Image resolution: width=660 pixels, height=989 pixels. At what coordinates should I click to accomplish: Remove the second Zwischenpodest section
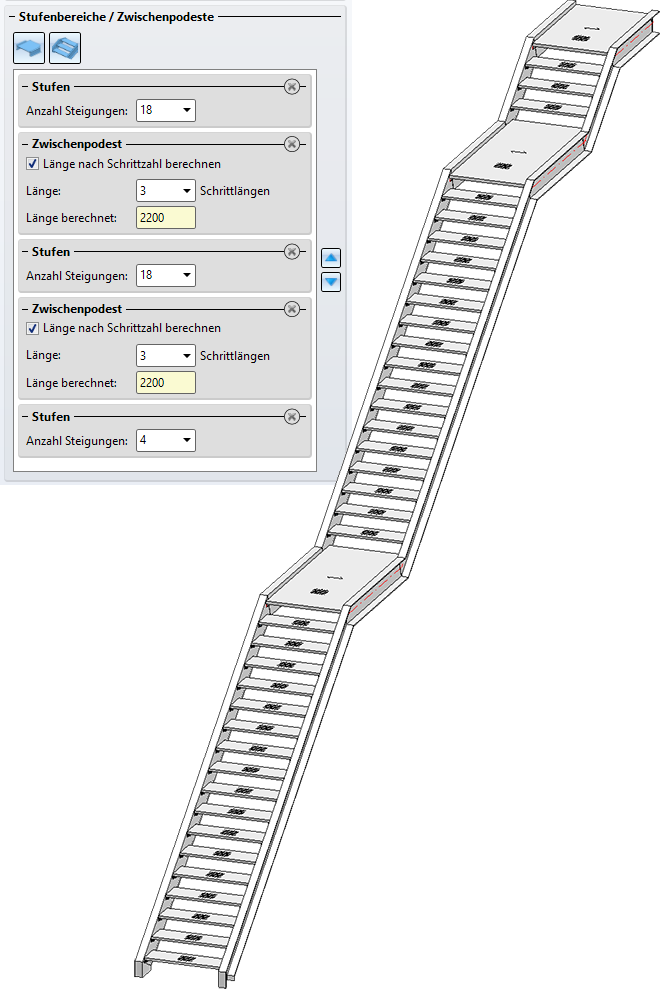click(x=292, y=309)
